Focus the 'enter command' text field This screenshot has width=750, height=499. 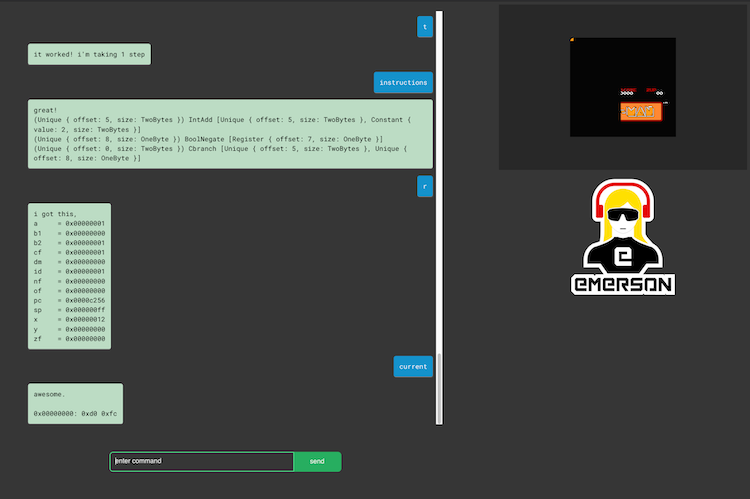tap(202, 461)
